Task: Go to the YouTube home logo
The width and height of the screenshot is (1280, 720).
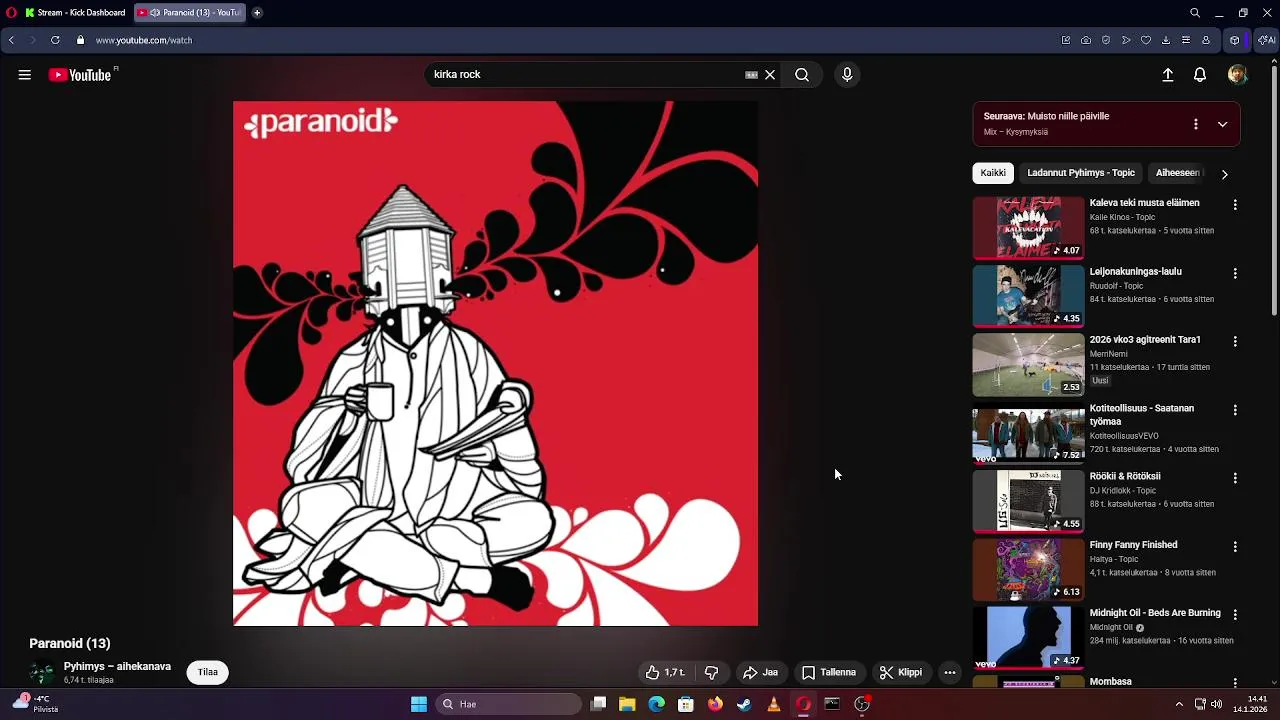Action: (x=80, y=75)
